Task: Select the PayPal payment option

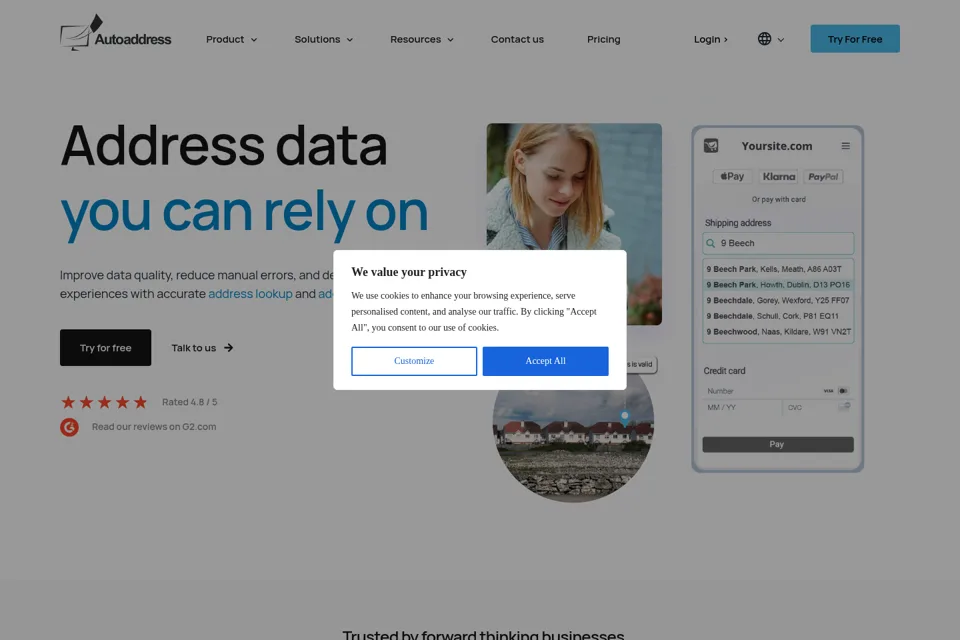Action: (823, 176)
